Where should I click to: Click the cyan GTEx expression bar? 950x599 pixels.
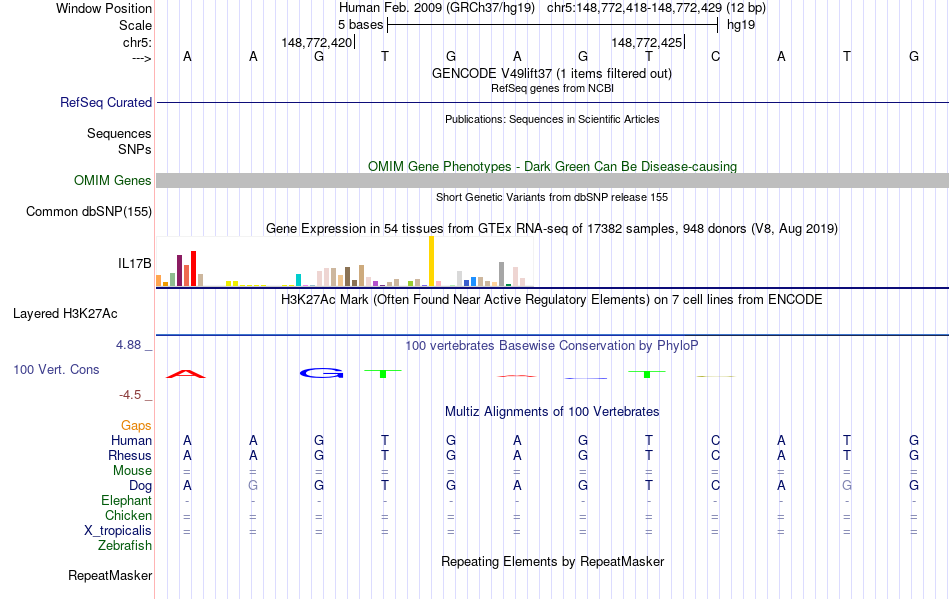pyautogui.click(x=298, y=280)
